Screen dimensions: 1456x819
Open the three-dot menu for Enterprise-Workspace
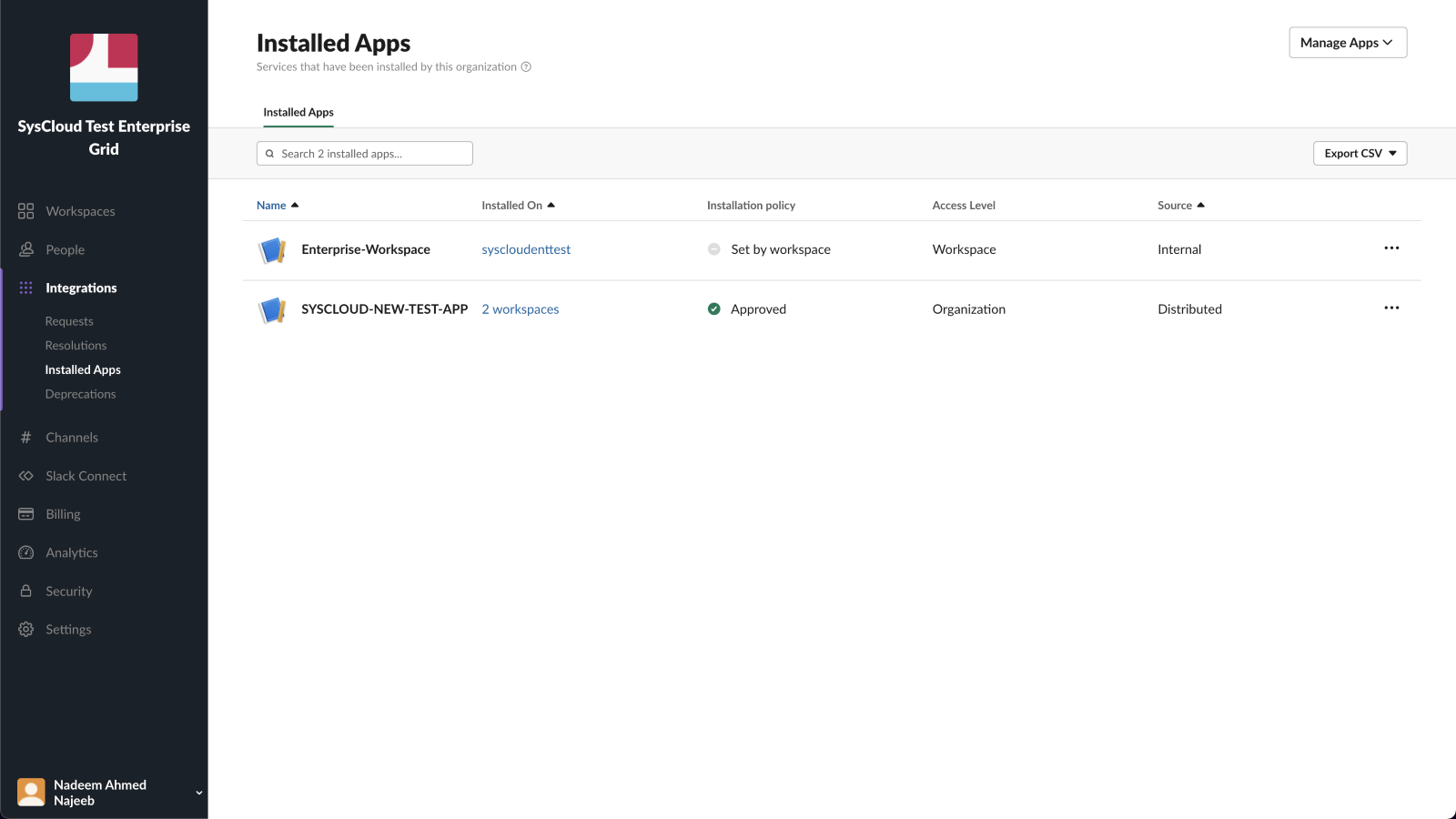[1391, 248]
